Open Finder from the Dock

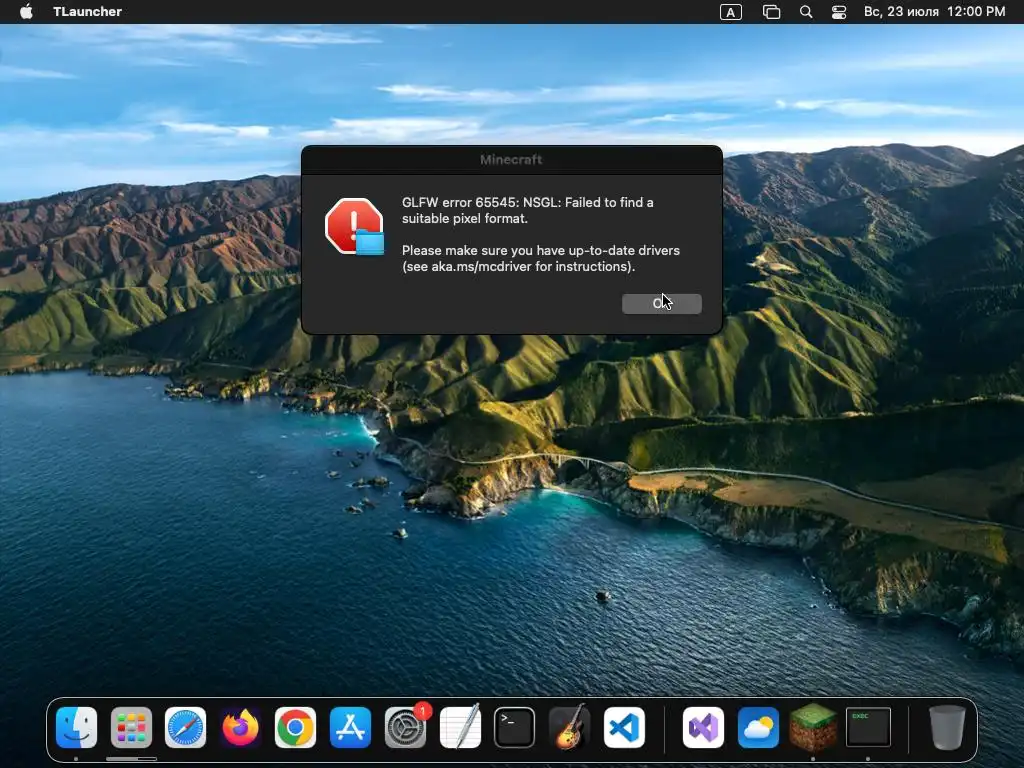[x=76, y=727]
